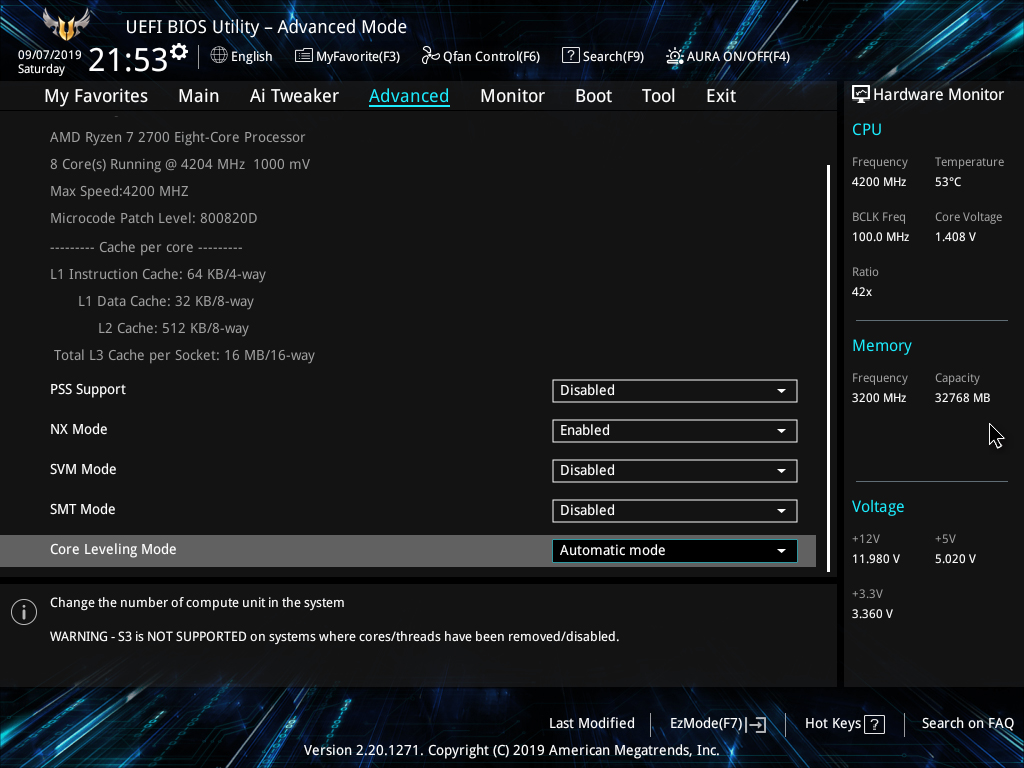Select the SVM Mode label
The height and width of the screenshot is (768, 1024).
[x=83, y=470]
